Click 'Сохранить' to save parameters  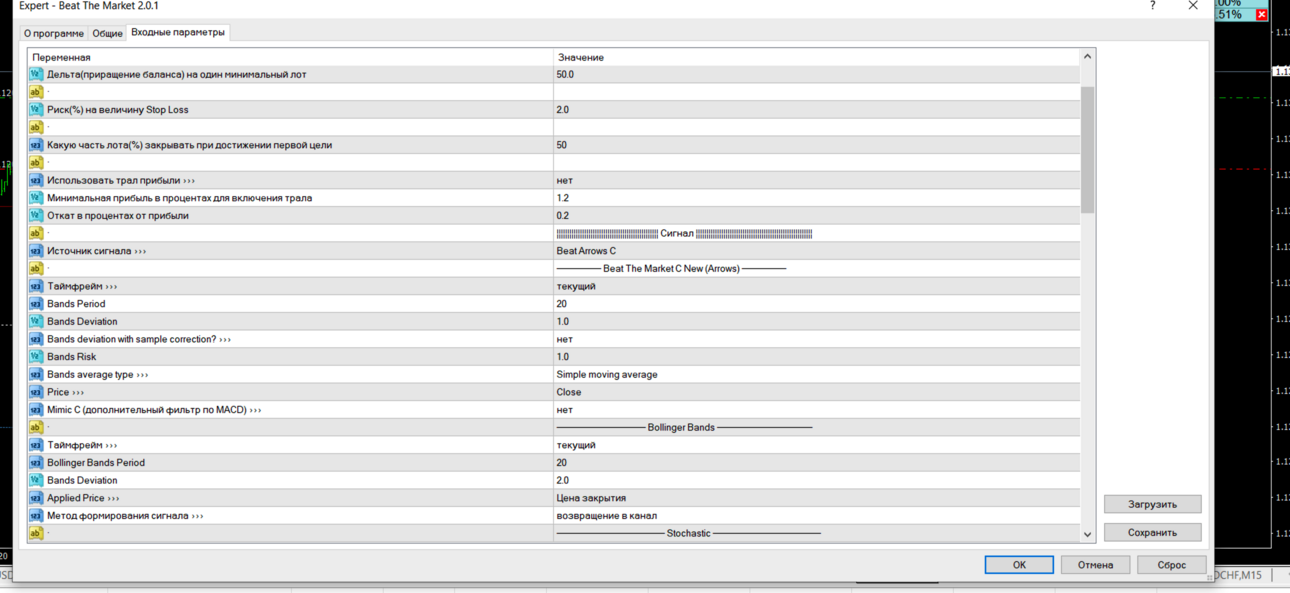tap(1152, 532)
